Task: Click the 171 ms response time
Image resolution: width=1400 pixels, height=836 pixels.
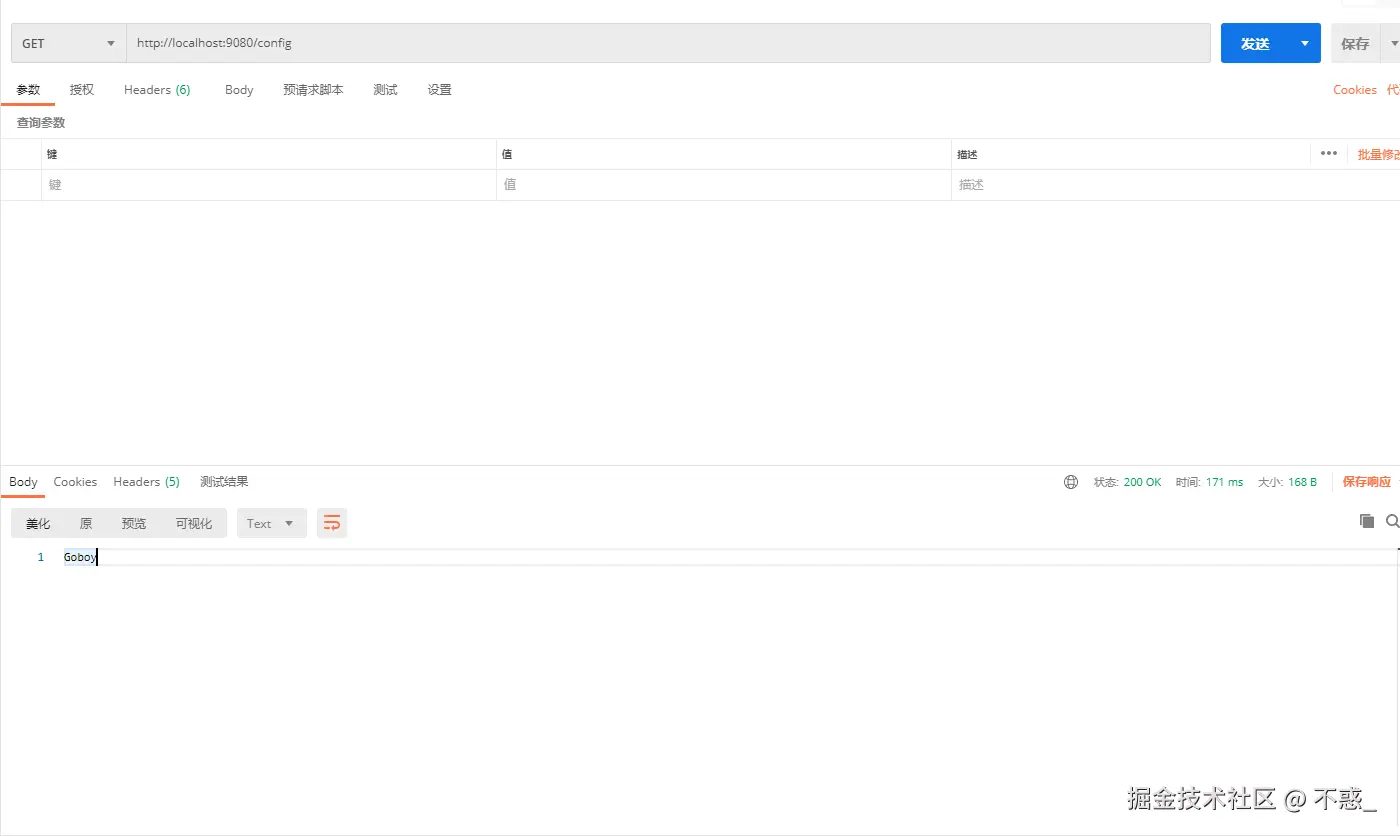Action: [1224, 482]
